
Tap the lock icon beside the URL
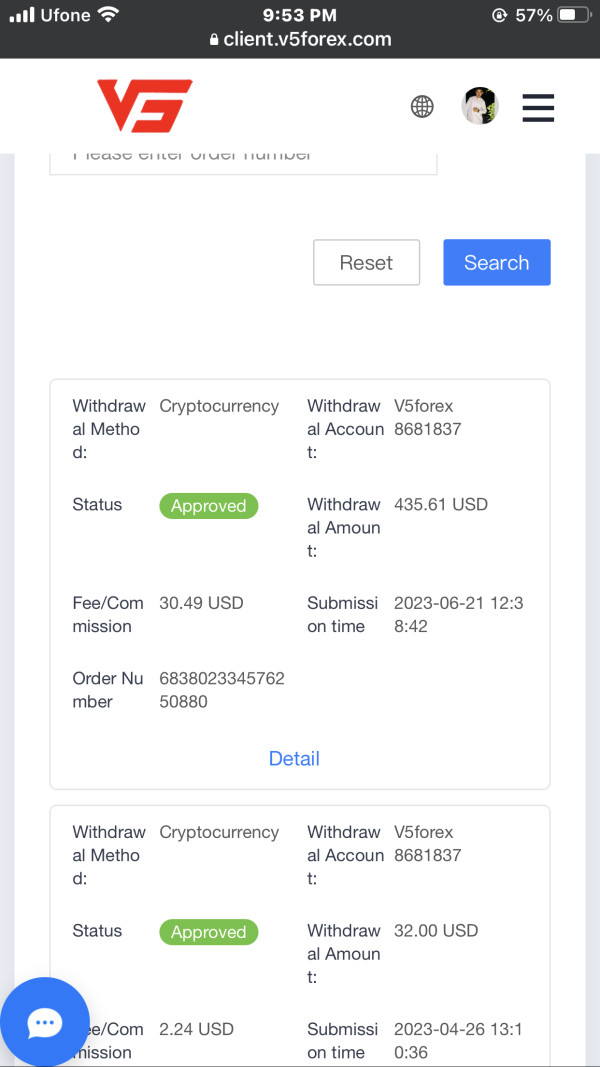pos(214,41)
